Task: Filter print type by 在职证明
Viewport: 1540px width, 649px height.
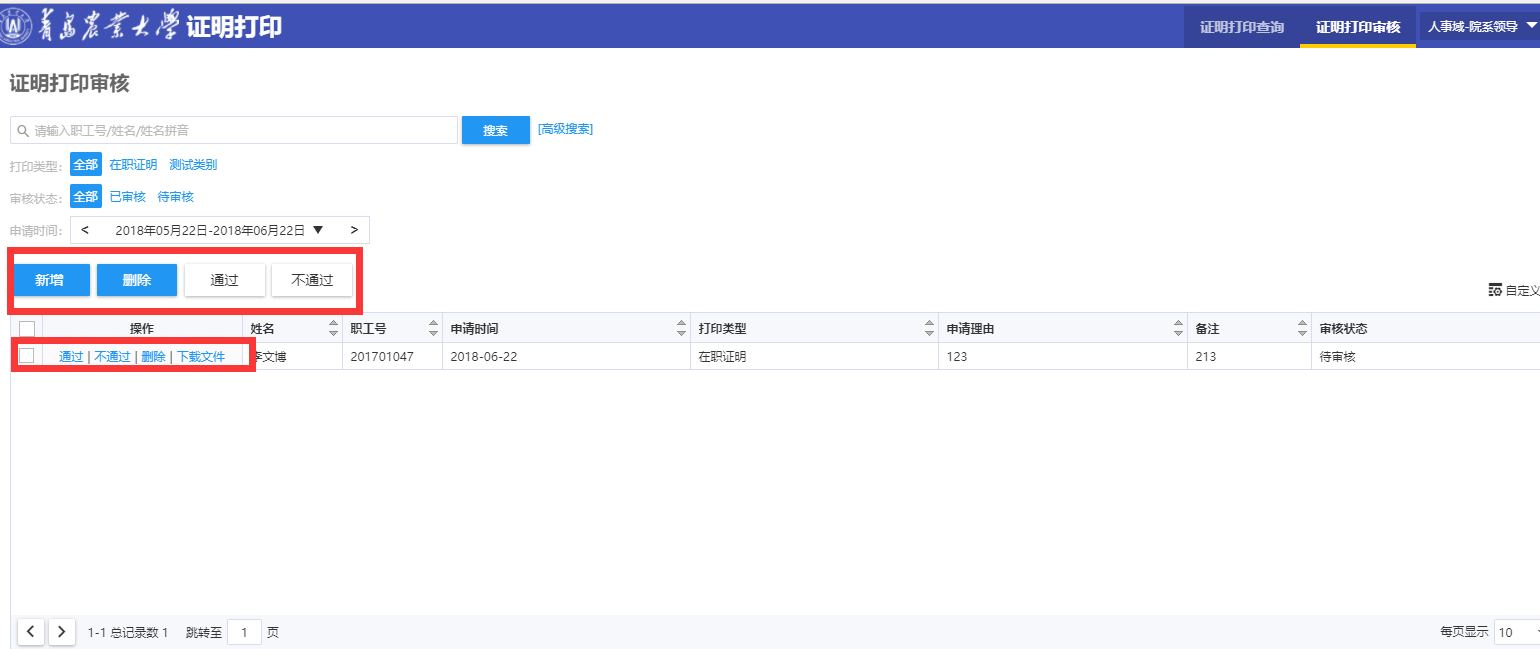Action: point(133,165)
